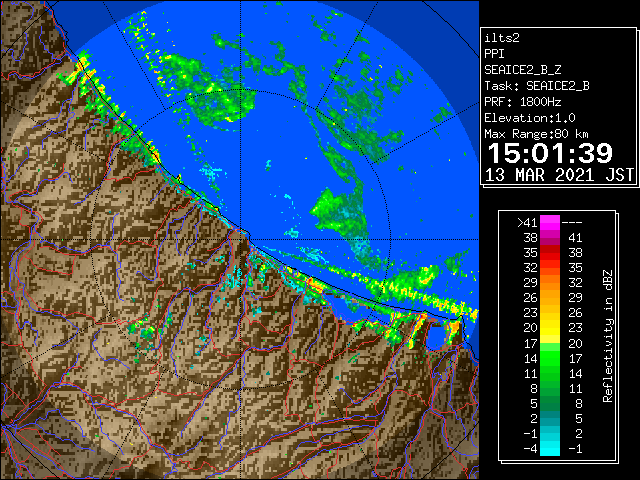Select the 'Task: SEAICE2_B' line
640x480 pixels.
coord(537,86)
